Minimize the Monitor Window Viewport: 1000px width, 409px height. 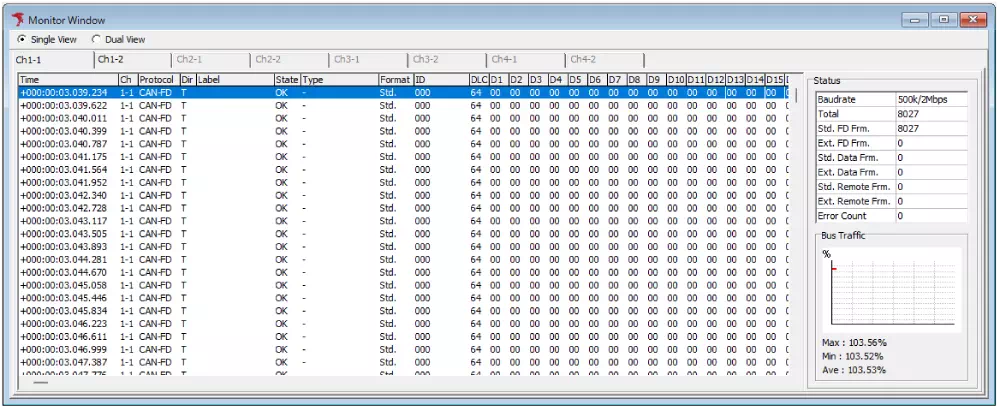tap(918, 19)
